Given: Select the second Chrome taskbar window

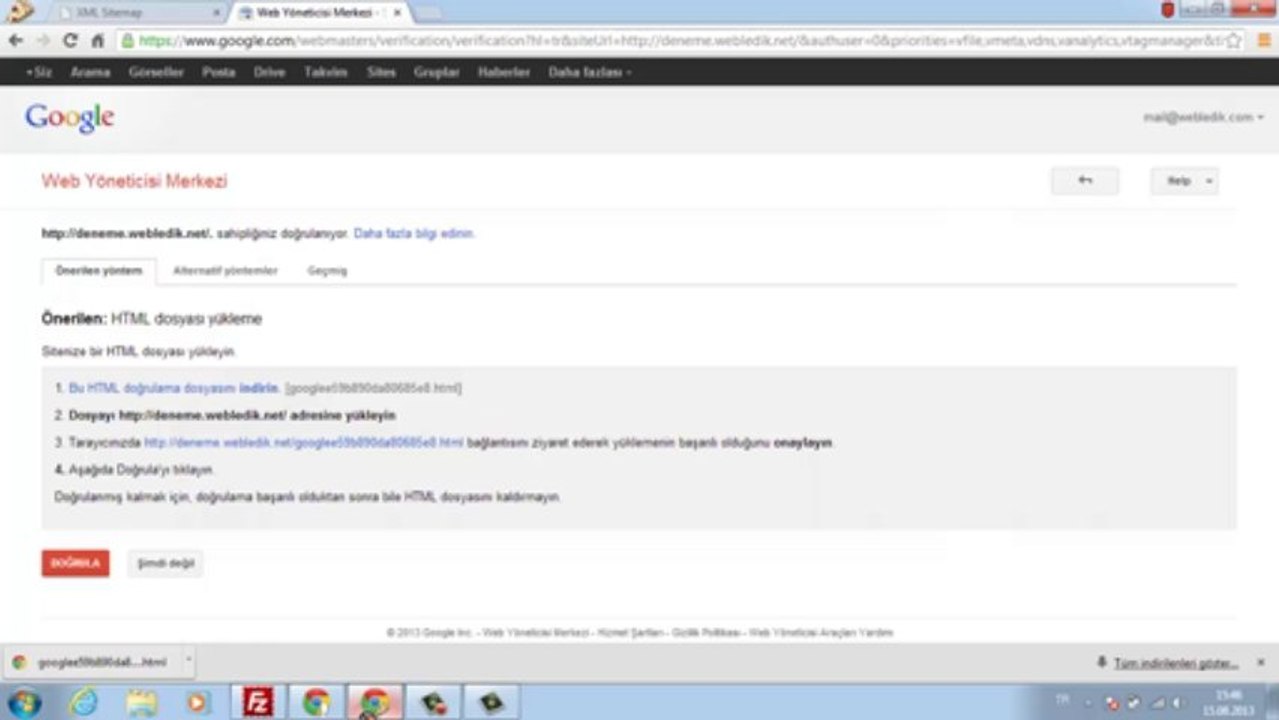Looking at the screenshot, I should (375, 702).
